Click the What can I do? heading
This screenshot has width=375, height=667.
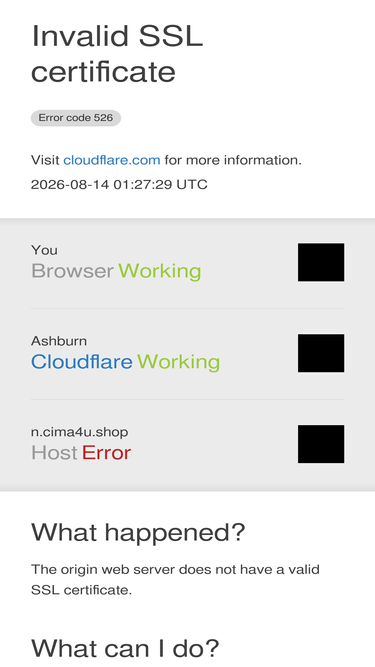pos(125,648)
